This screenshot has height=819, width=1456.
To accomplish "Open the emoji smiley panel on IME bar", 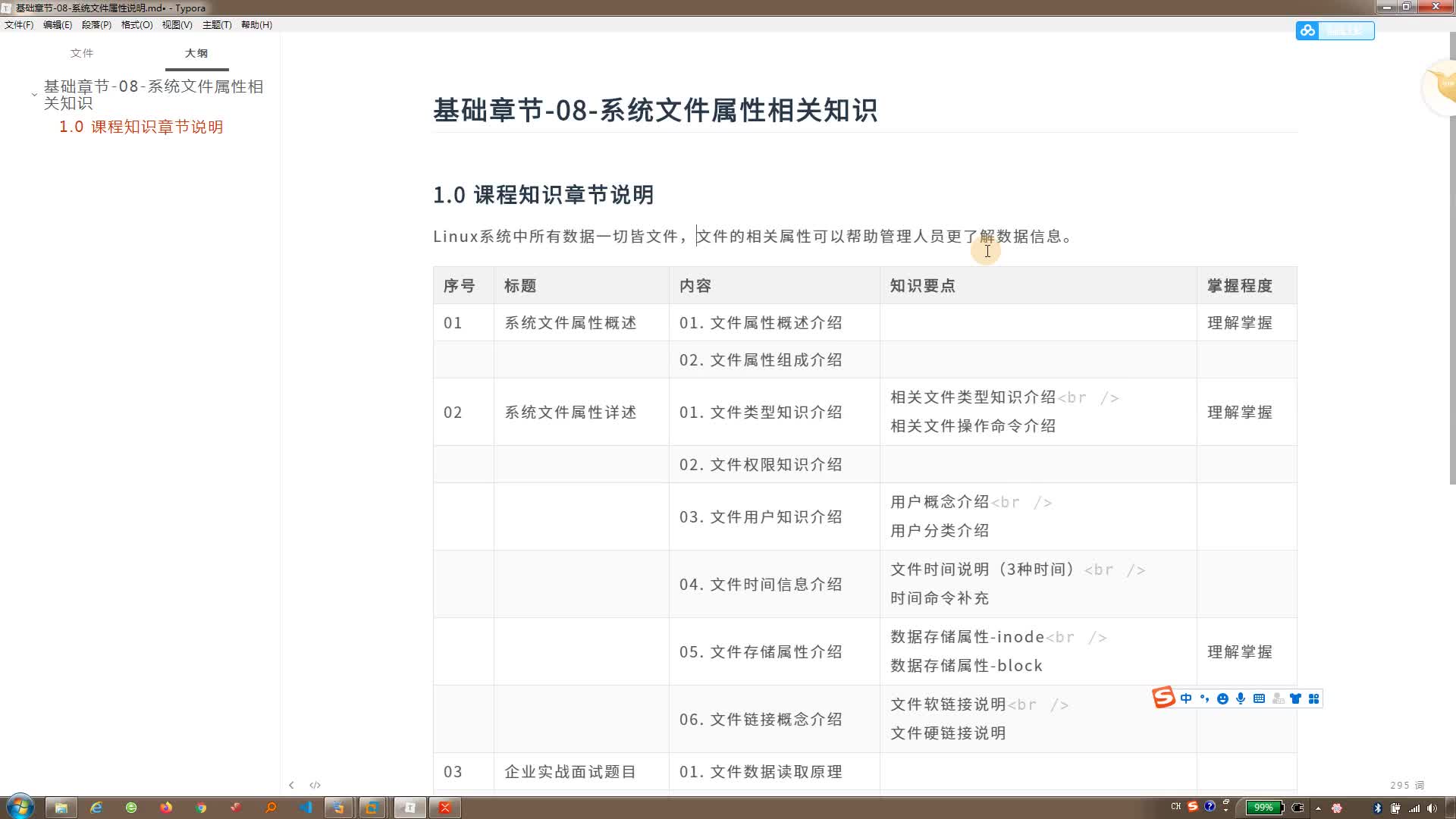I will pos(1222,698).
